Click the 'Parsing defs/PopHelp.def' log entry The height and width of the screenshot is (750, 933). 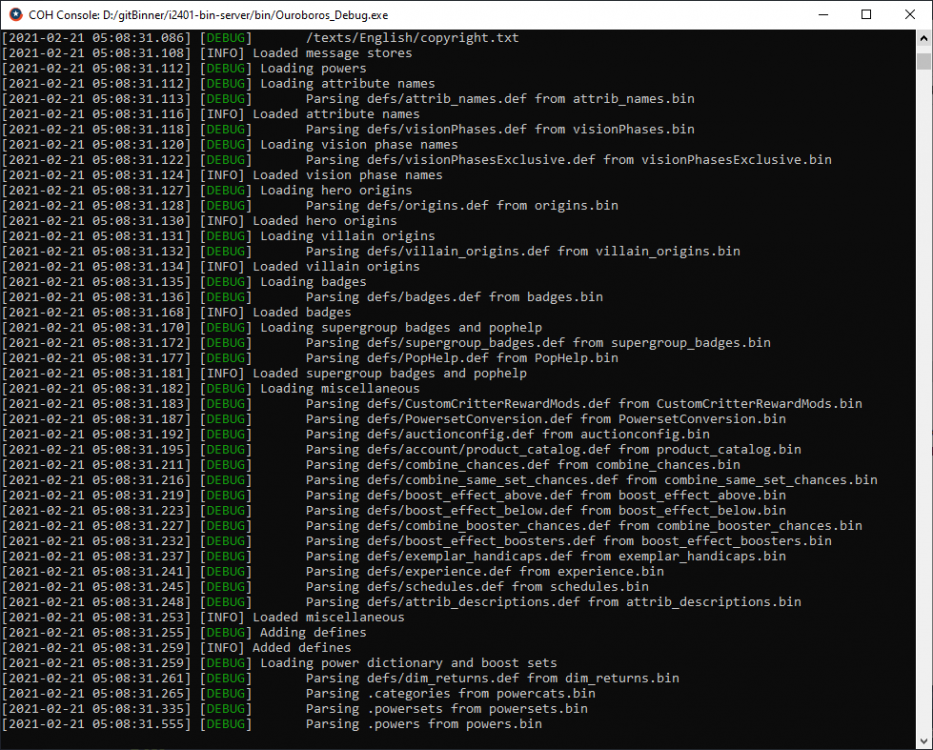point(461,358)
